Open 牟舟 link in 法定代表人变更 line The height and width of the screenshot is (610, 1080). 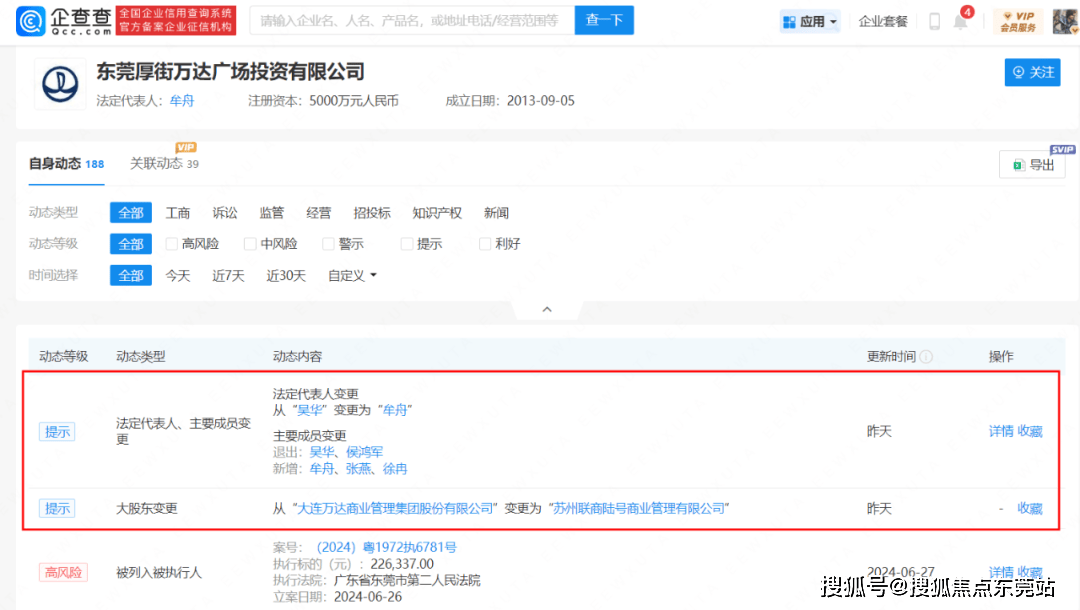coord(395,410)
